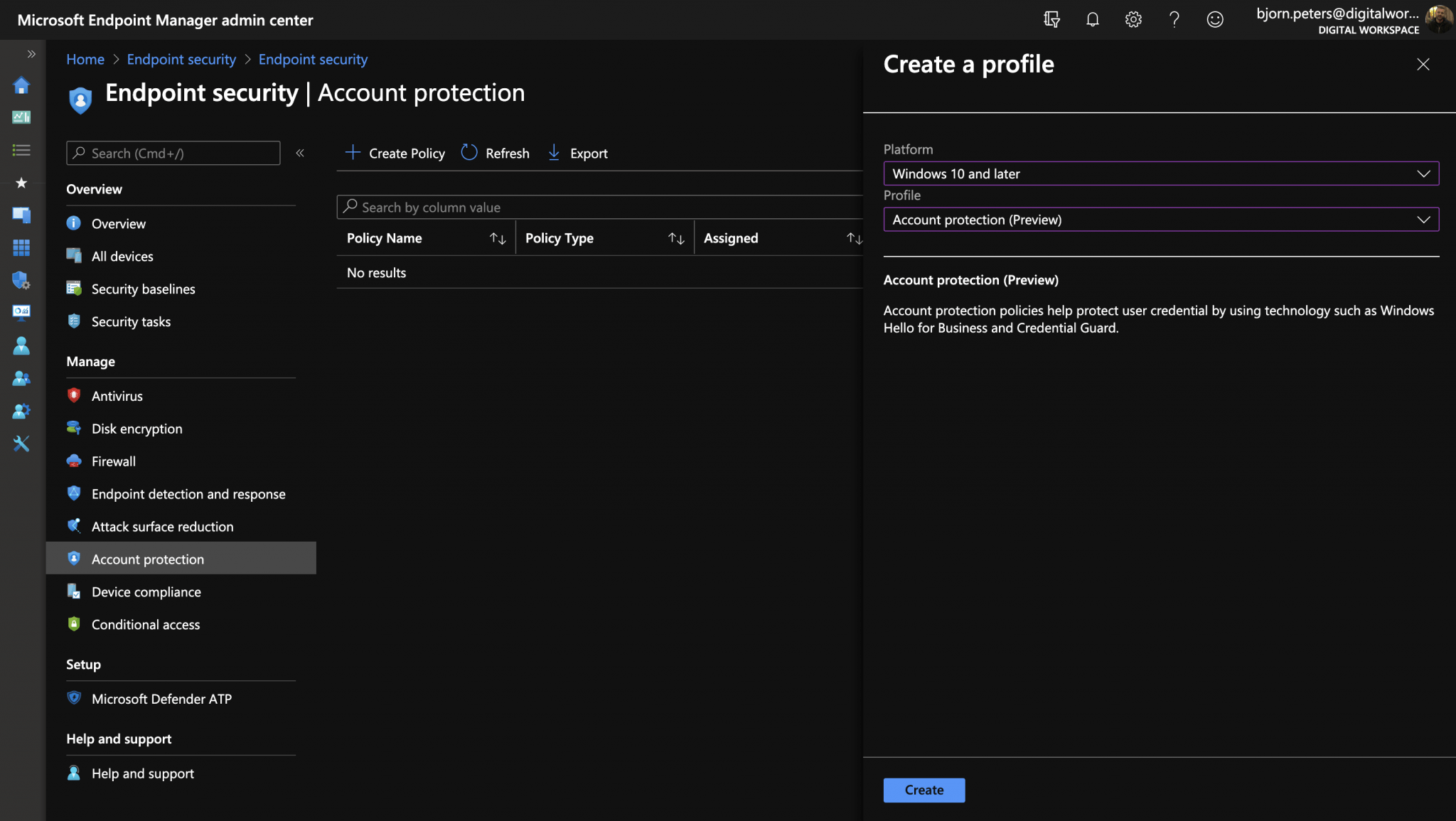1456x821 pixels.
Task: Click the Devices icon in the sidebar
Action: point(21,215)
